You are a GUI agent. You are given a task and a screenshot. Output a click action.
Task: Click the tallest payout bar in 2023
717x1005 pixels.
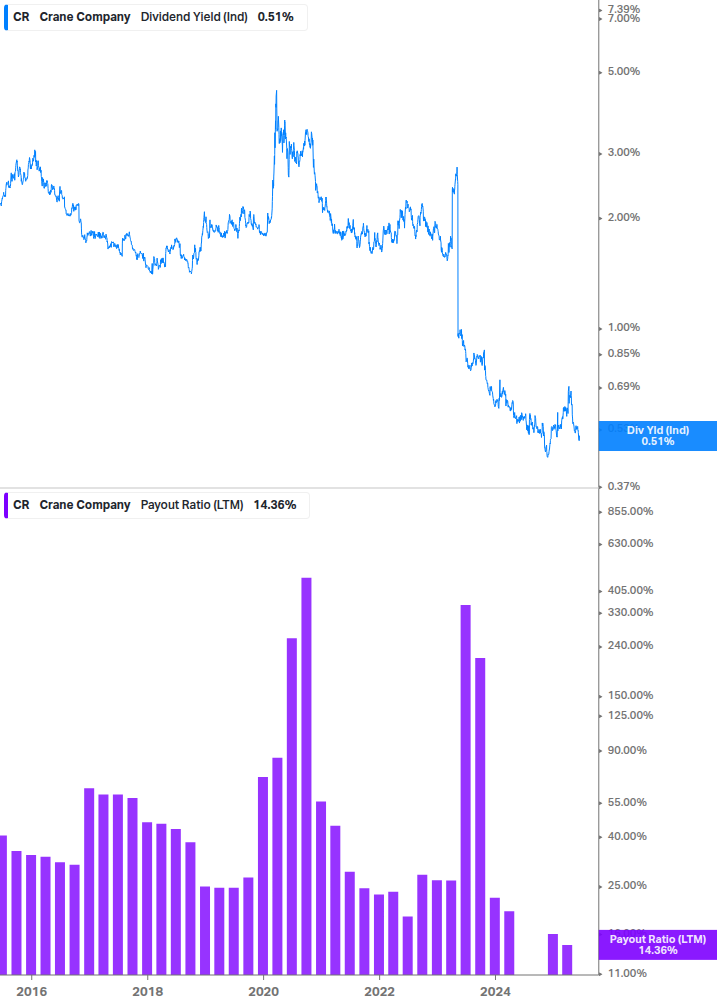[x=466, y=790]
